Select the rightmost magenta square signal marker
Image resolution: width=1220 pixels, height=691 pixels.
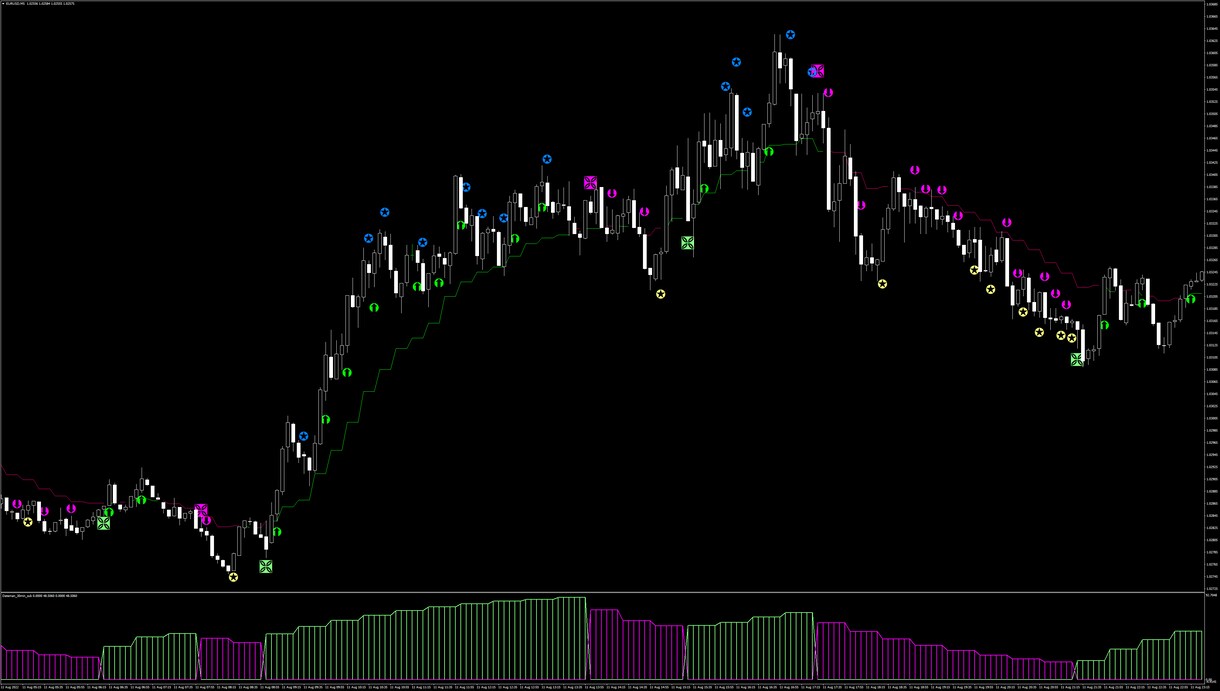click(x=817, y=71)
